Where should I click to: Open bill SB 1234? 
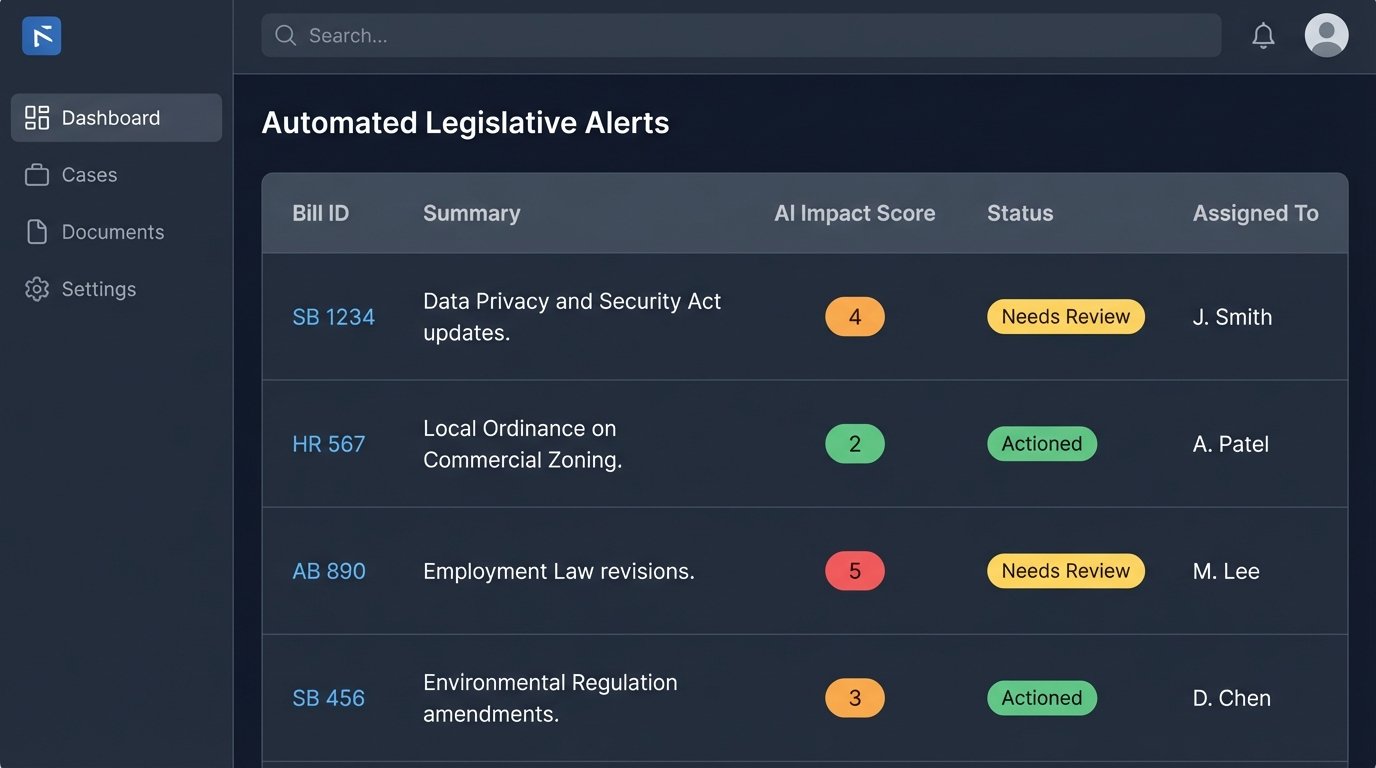[333, 316]
